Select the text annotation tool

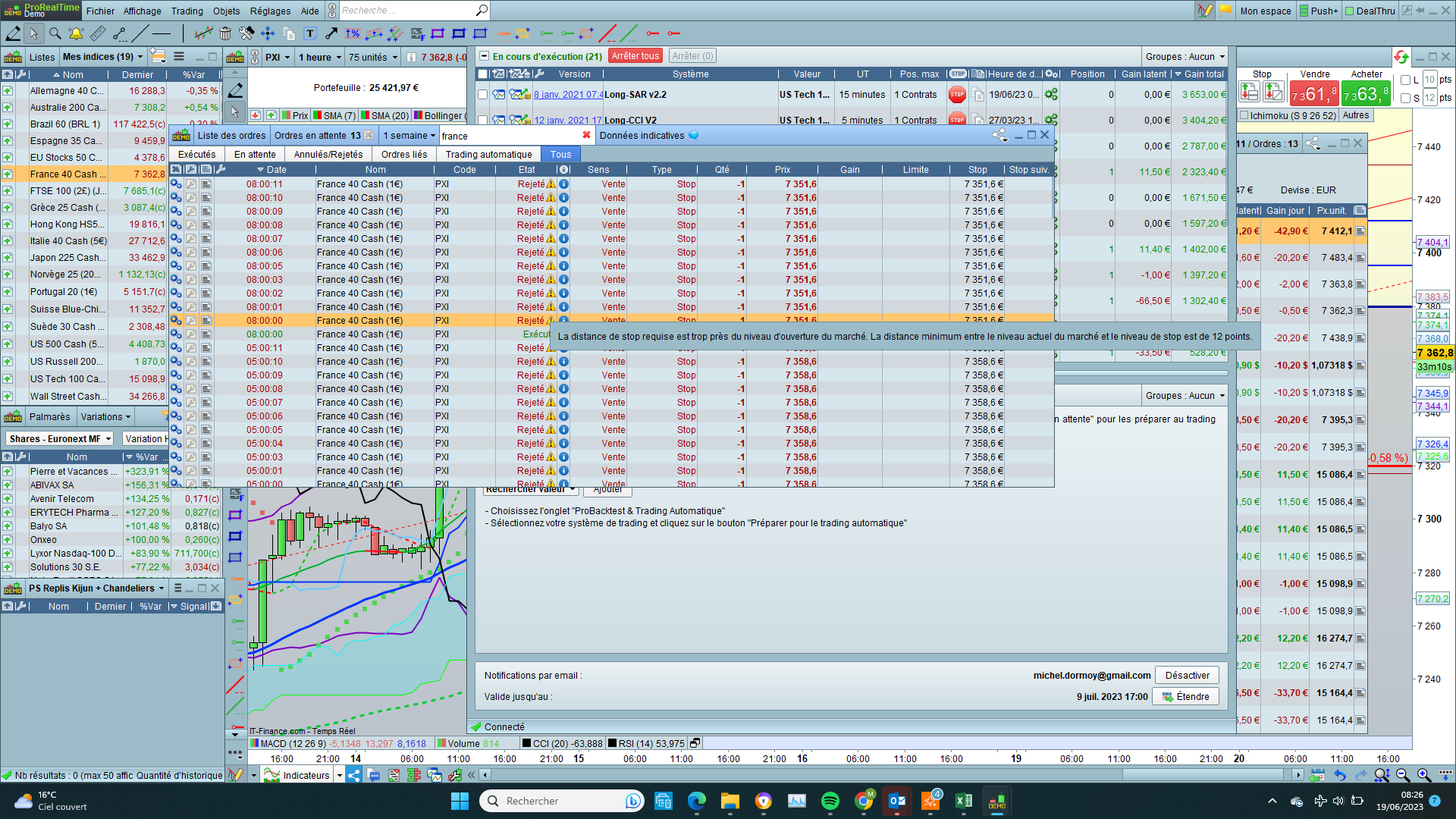(310, 33)
